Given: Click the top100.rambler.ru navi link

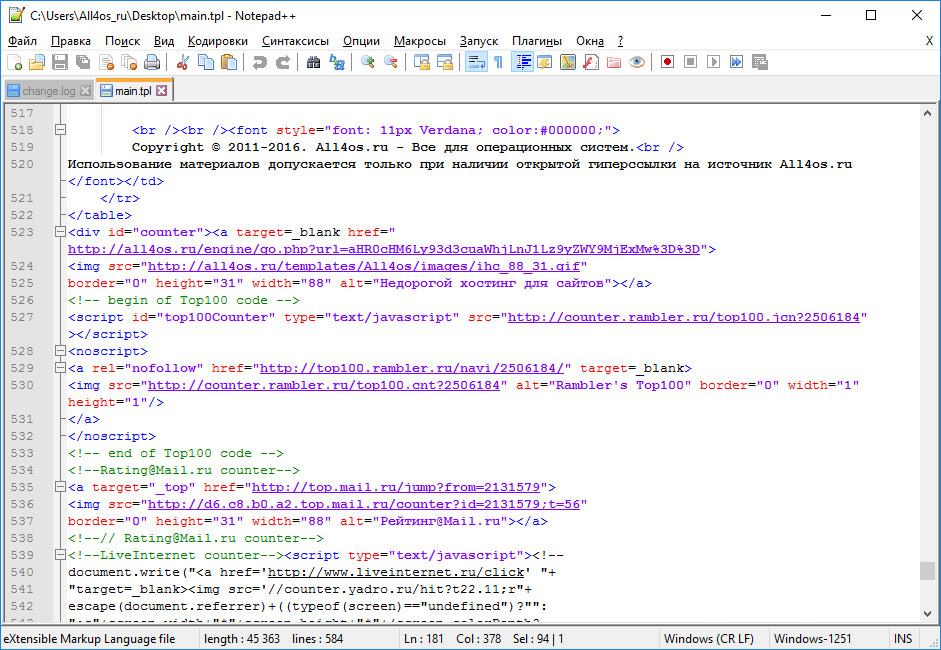Looking at the screenshot, I should coord(412,368).
